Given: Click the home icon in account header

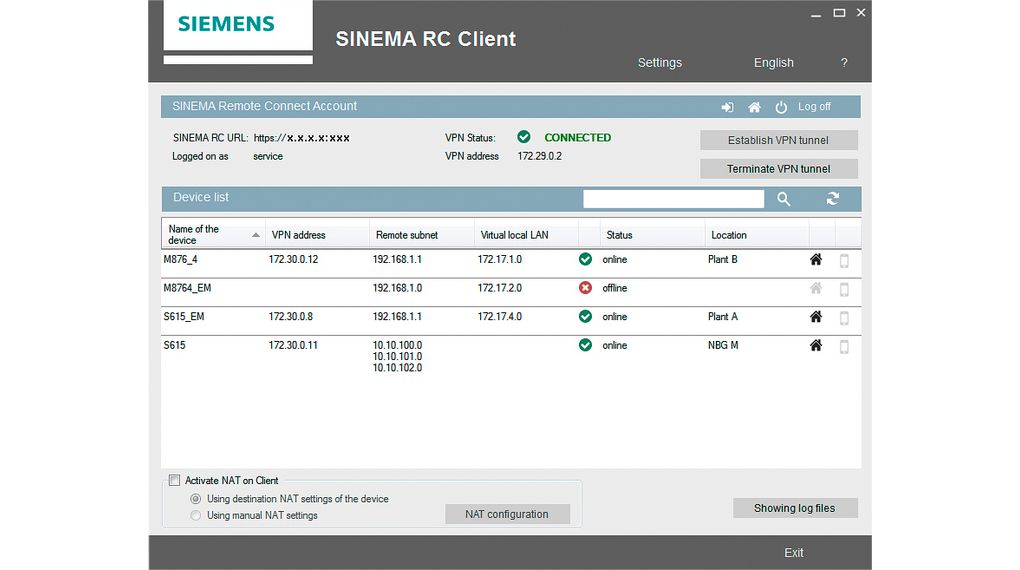Looking at the screenshot, I should click(x=754, y=107).
